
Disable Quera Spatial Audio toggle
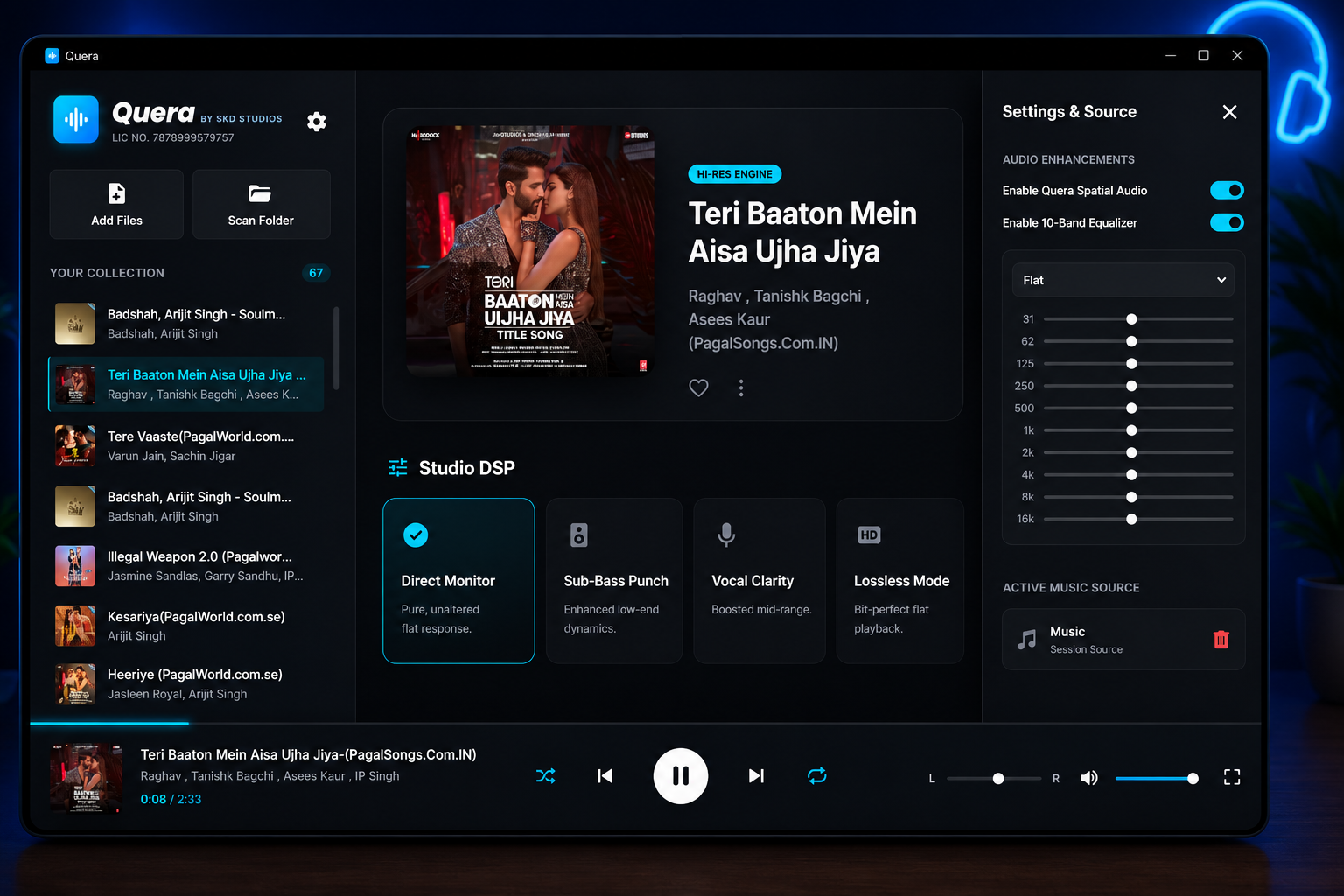1227,190
